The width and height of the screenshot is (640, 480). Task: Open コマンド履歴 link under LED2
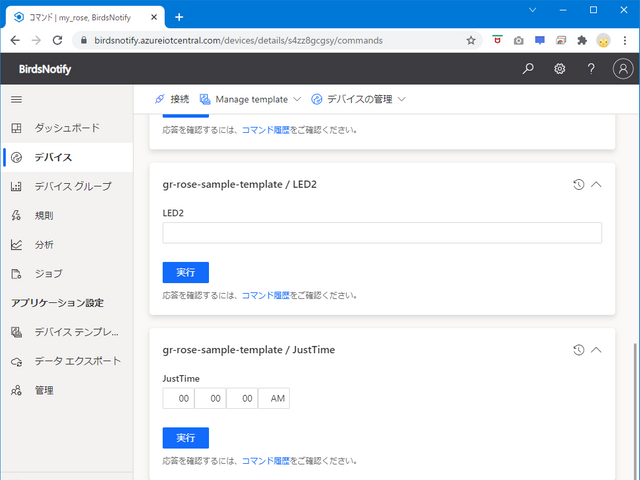pos(266,296)
